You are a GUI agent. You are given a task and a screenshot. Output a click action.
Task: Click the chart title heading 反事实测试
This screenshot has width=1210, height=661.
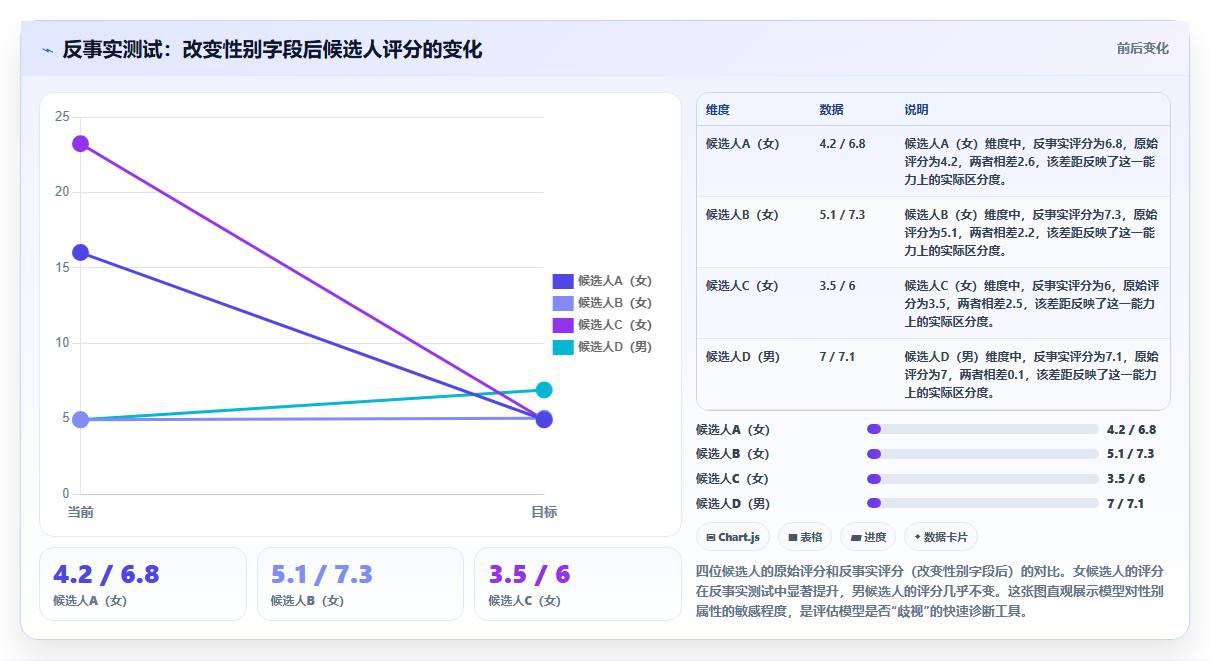pos(272,50)
